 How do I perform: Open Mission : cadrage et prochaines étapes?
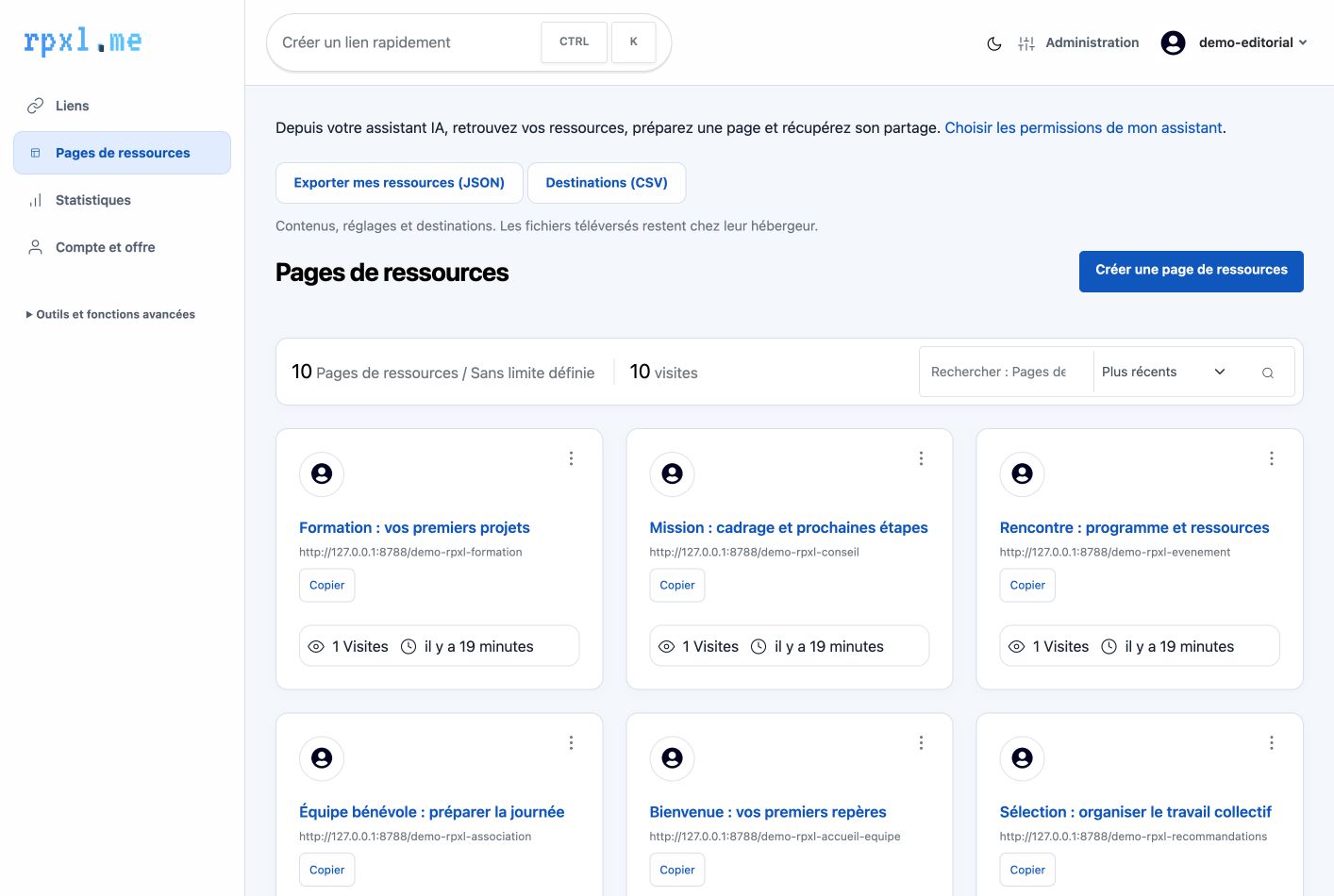click(x=789, y=528)
